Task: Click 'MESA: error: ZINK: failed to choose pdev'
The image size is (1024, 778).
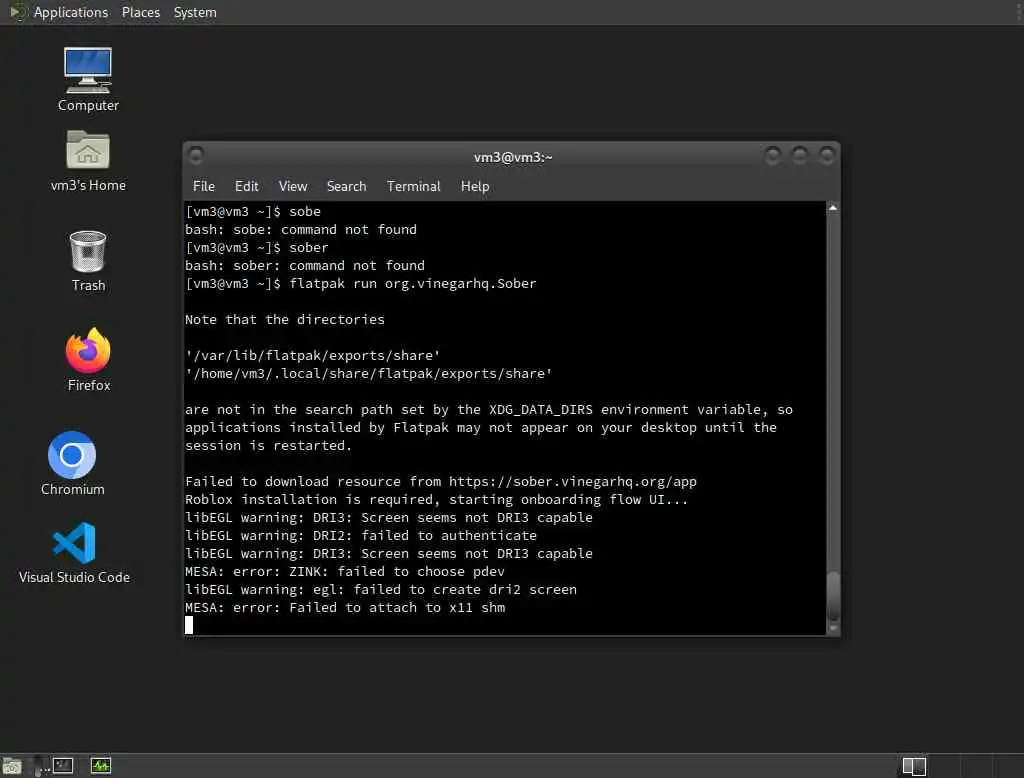Action: click(345, 572)
